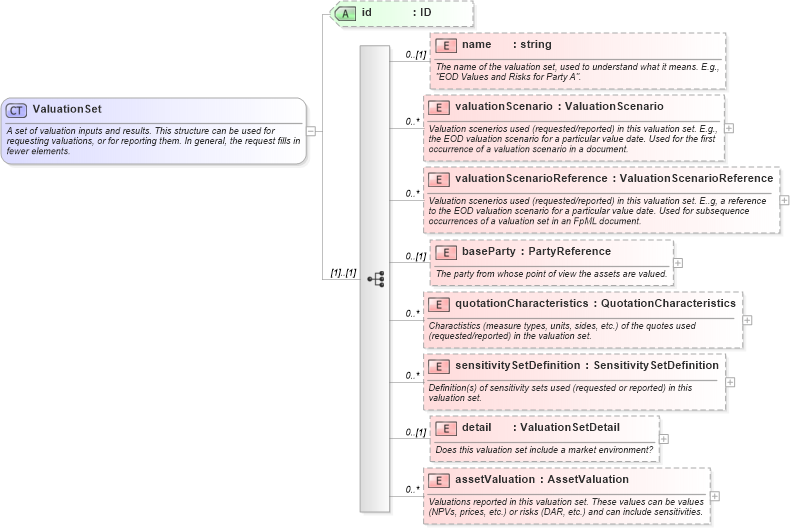Image resolution: width=790 pixels, height=530 pixels.
Task: Click the 0..* cardinality beside valuationScenarioReference
Action: click(x=413, y=193)
